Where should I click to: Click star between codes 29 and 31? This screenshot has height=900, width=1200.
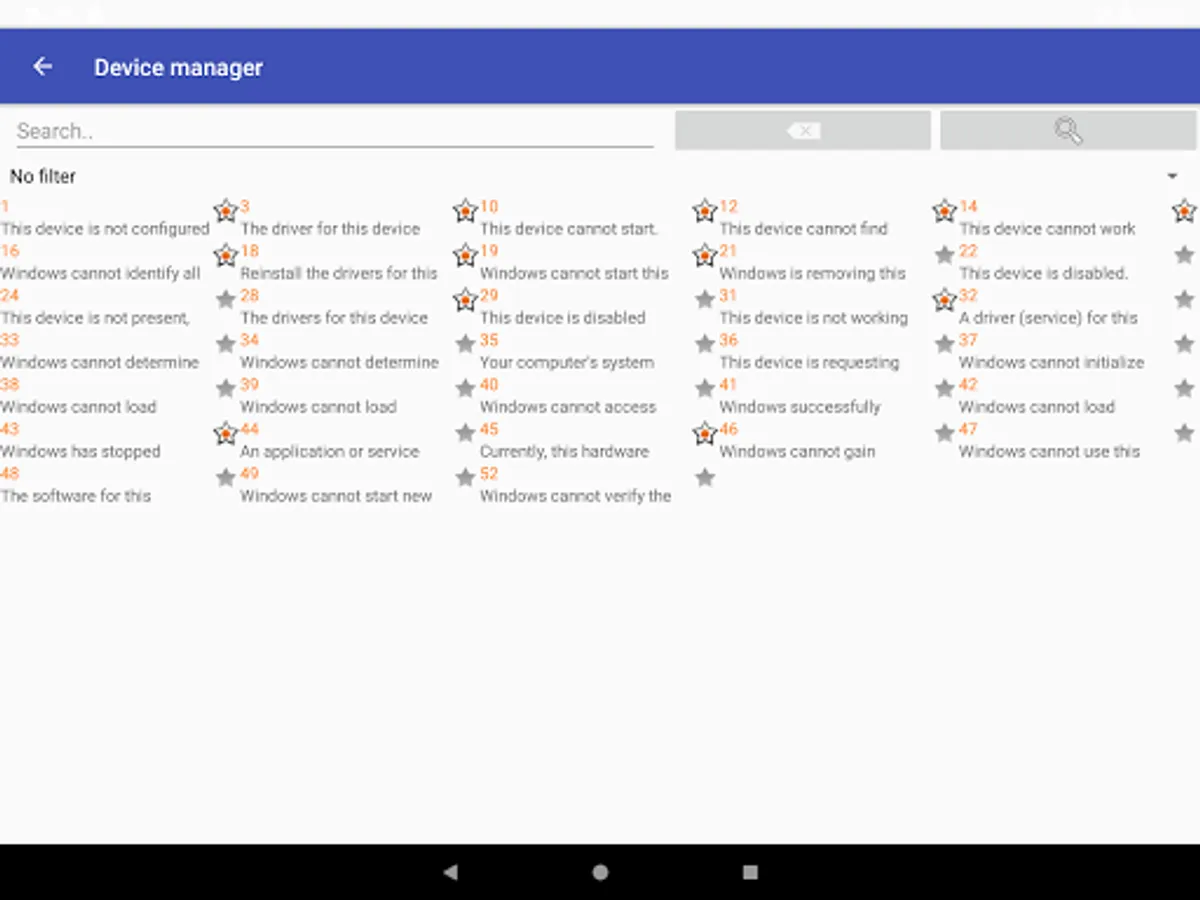(x=705, y=299)
